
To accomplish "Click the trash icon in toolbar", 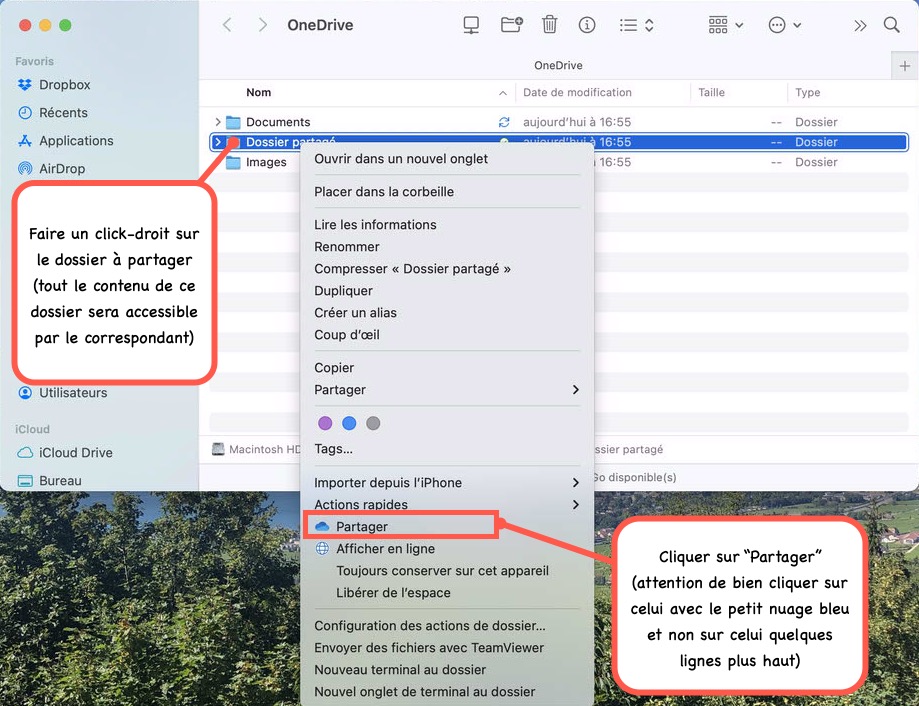I will click(550, 25).
